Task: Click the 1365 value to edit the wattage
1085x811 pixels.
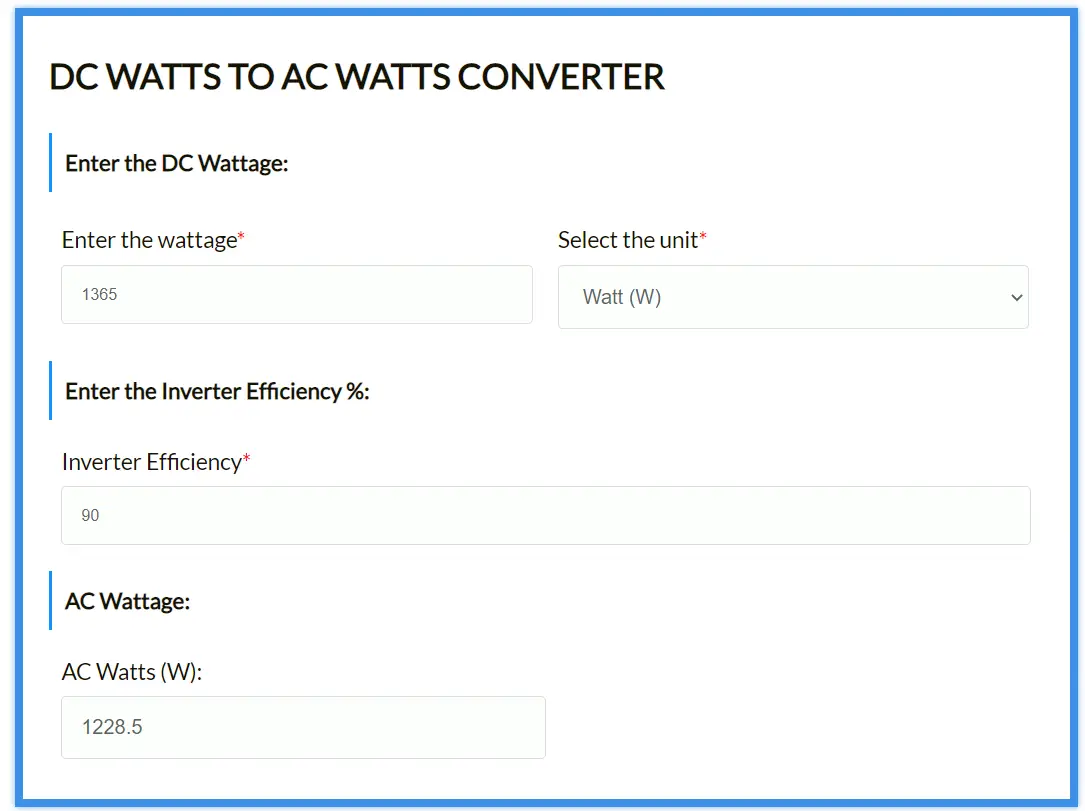Action: tap(99, 294)
